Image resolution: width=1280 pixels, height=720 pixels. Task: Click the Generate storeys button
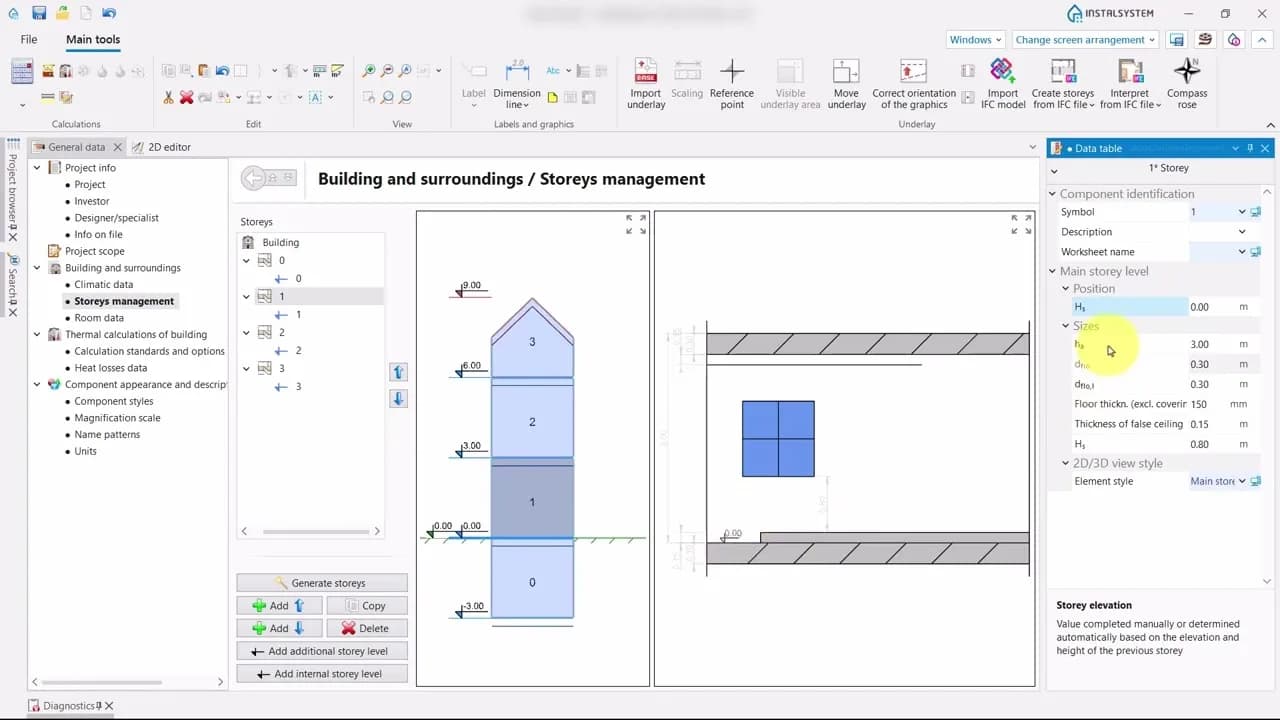321,583
